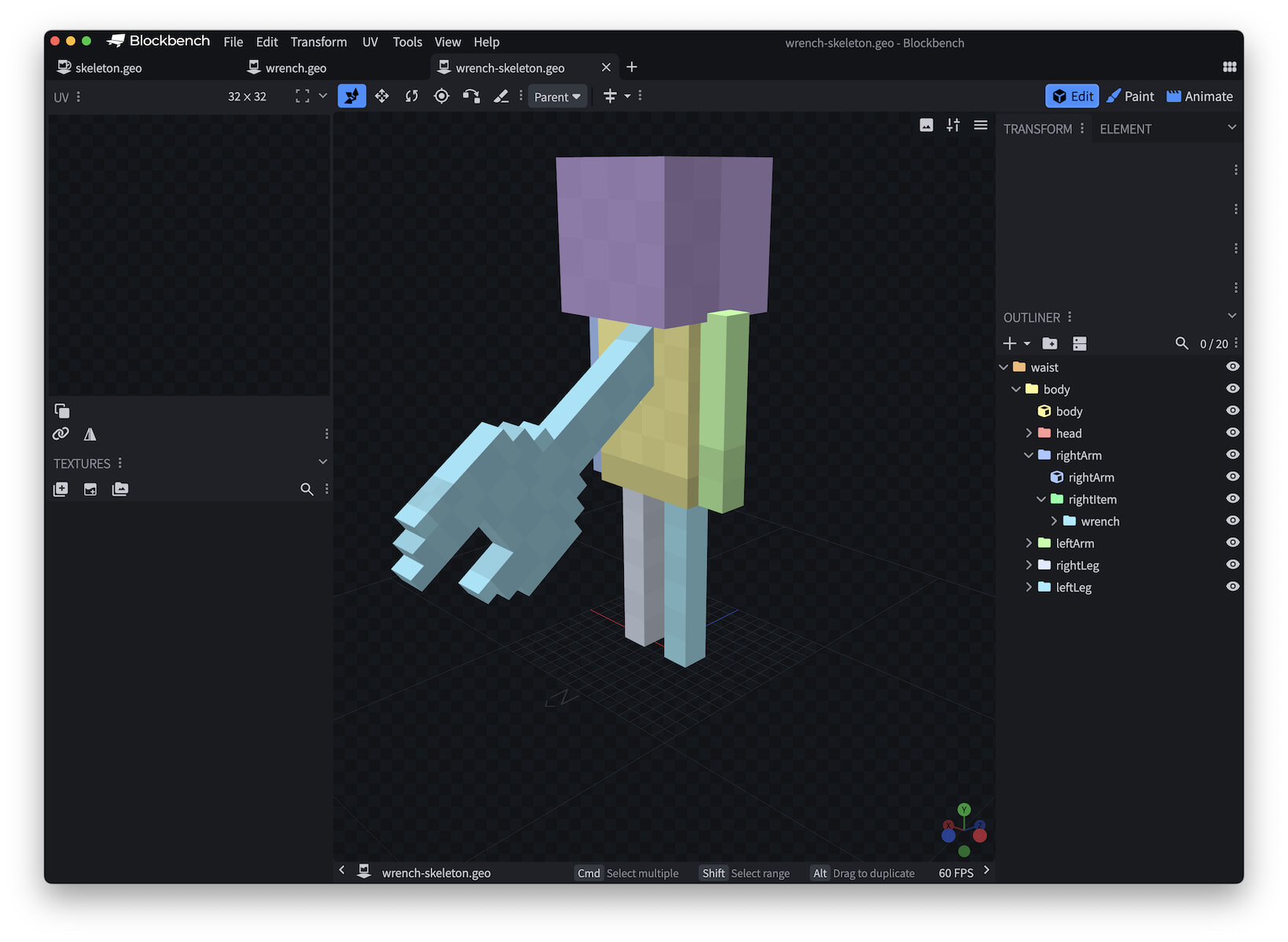The image size is (1288, 942).
Task: Hide the leftArm group
Action: pos(1233,543)
